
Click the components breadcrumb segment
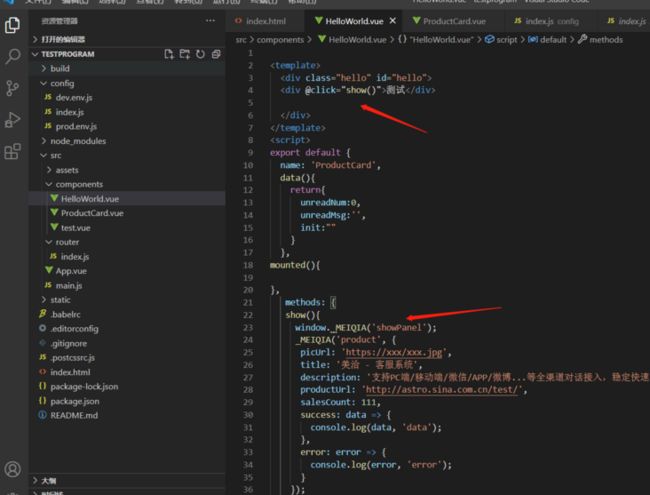pos(280,40)
